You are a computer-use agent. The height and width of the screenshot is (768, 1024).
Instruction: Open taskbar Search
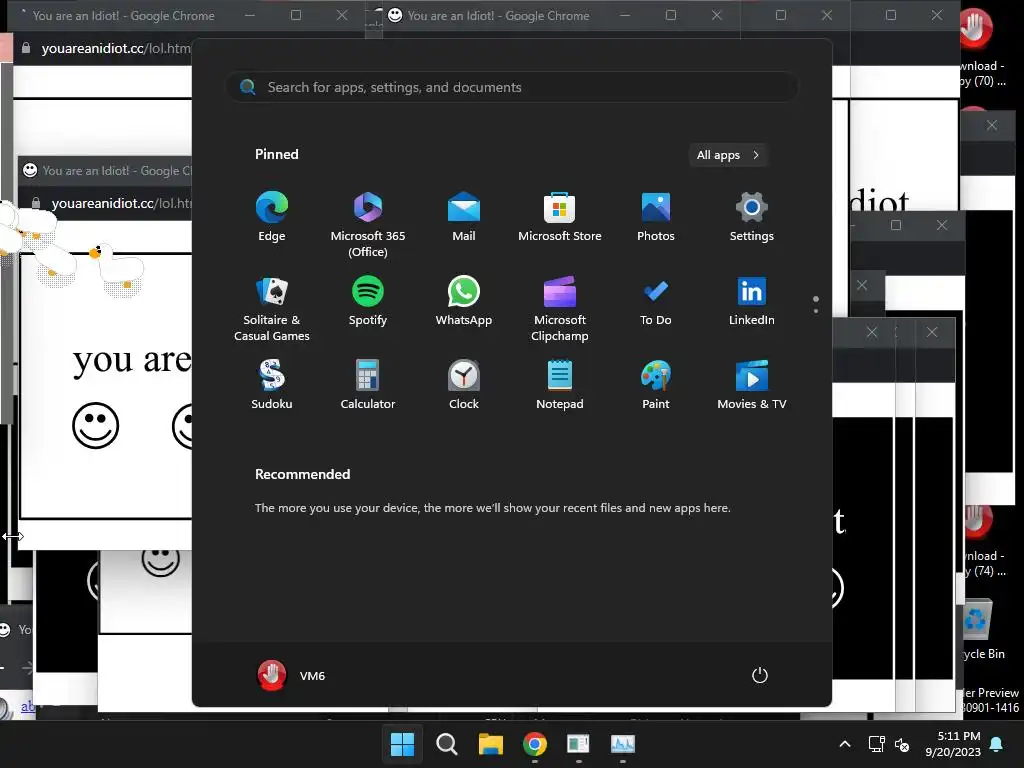[447, 744]
